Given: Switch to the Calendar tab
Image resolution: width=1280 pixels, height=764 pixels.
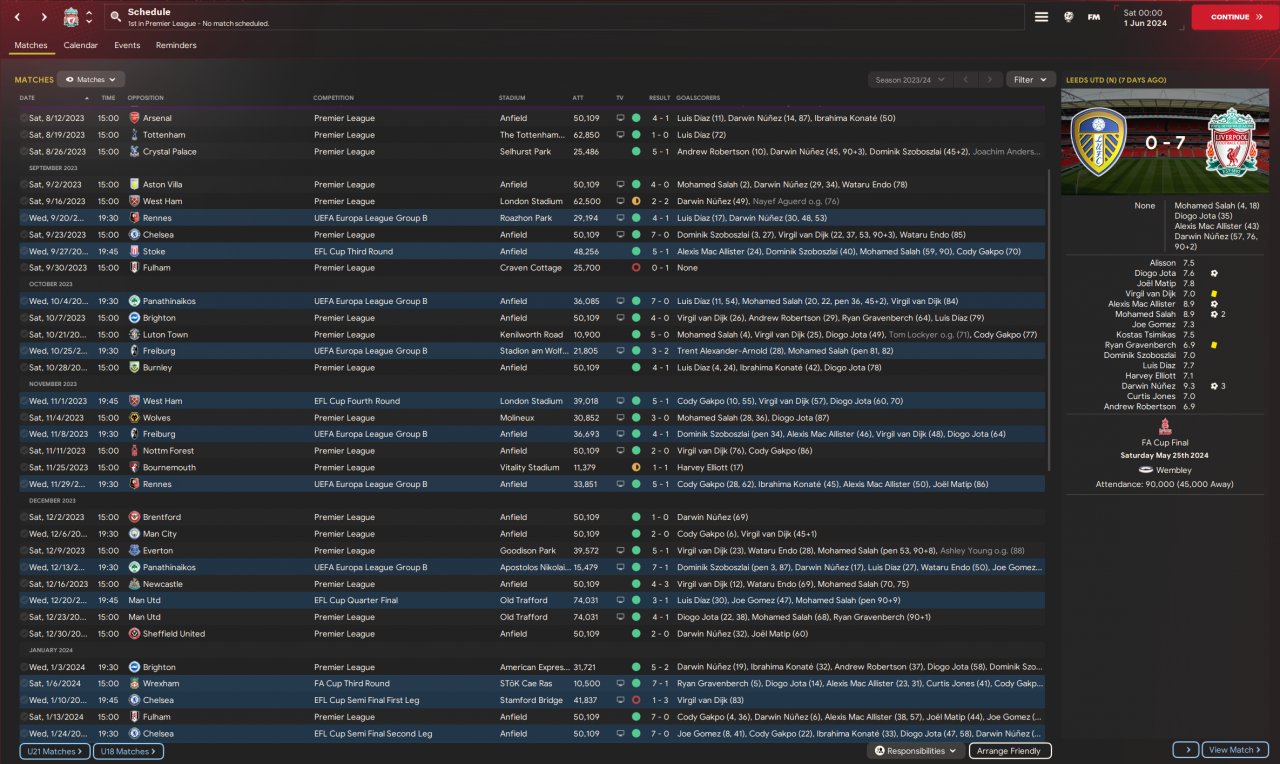Looking at the screenshot, I should pos(81,45).
